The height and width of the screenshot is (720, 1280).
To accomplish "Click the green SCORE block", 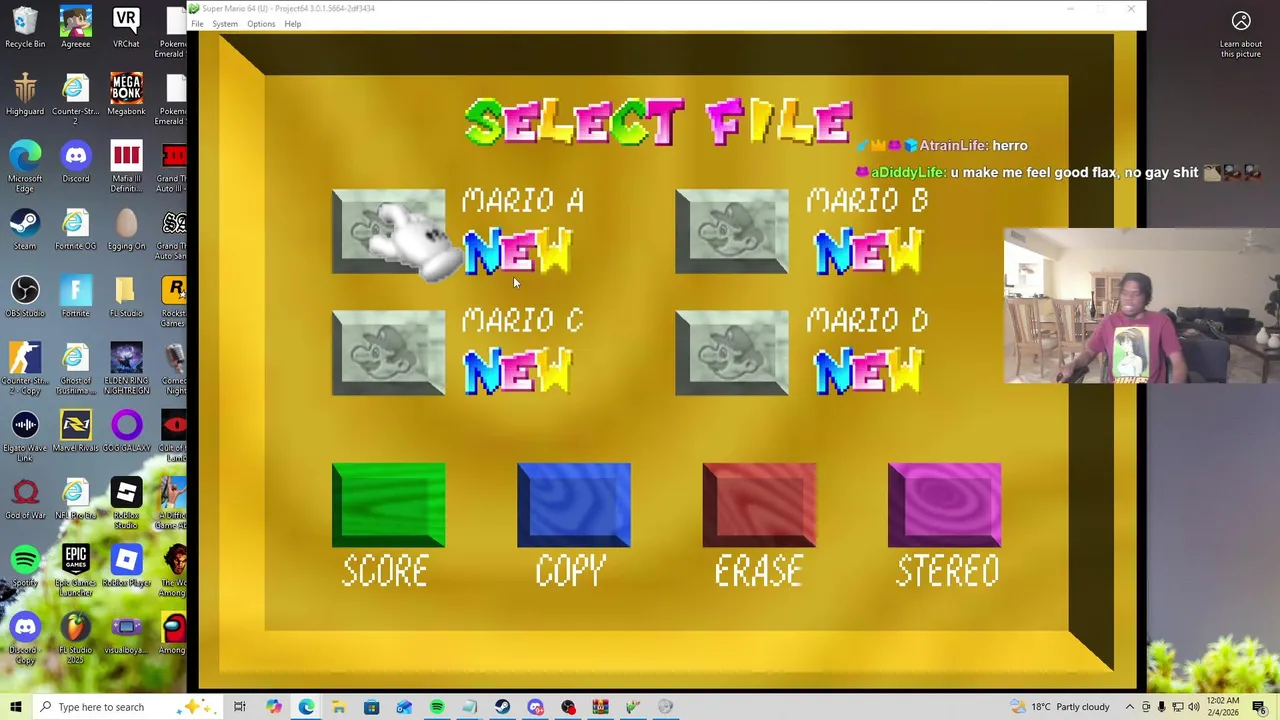I will (388, 505).
